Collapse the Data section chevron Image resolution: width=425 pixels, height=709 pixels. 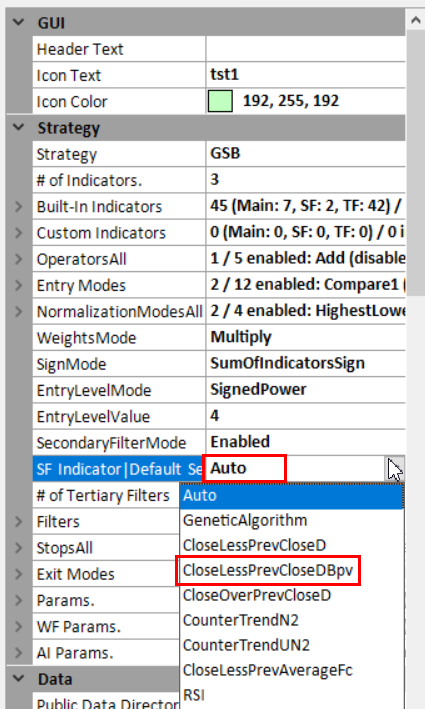tap(19, 678)
